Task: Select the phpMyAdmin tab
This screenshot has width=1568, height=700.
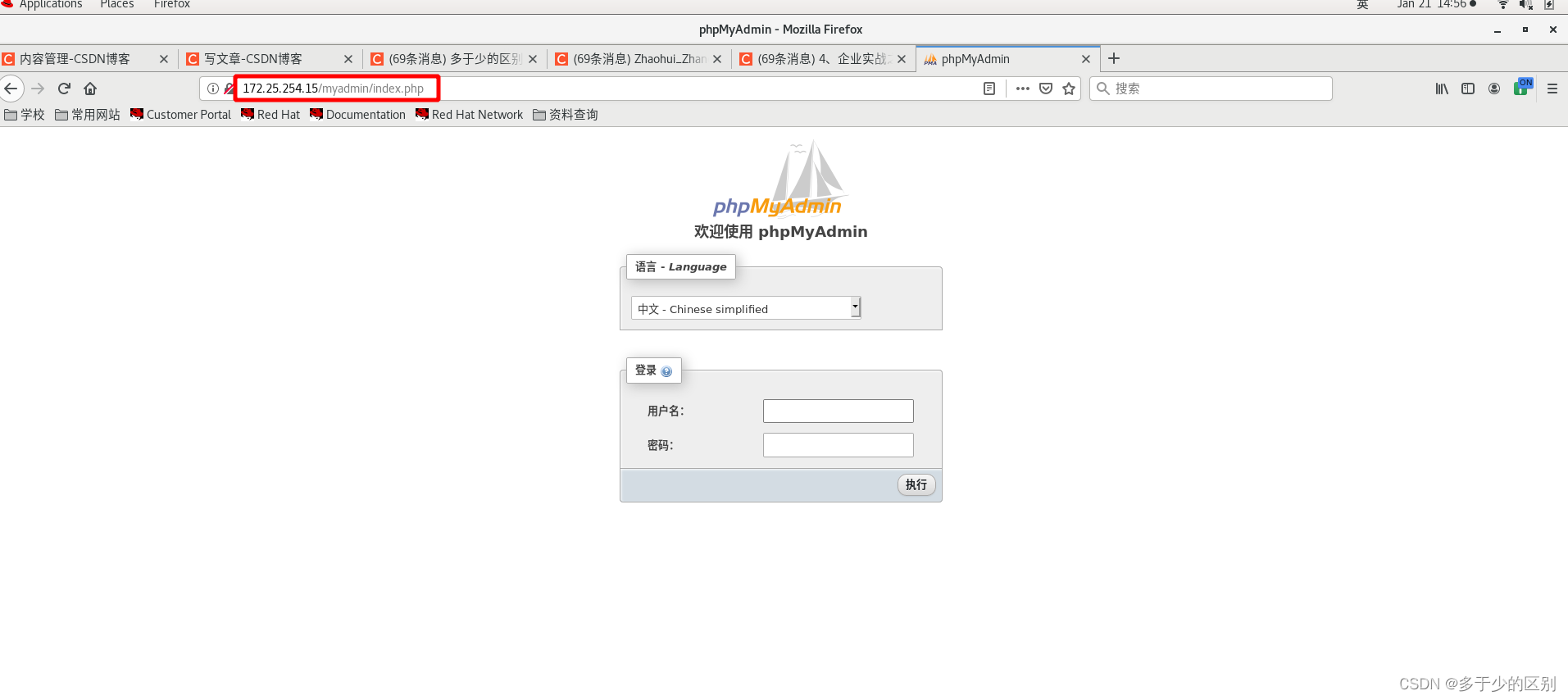Action: coord(1007,59)
